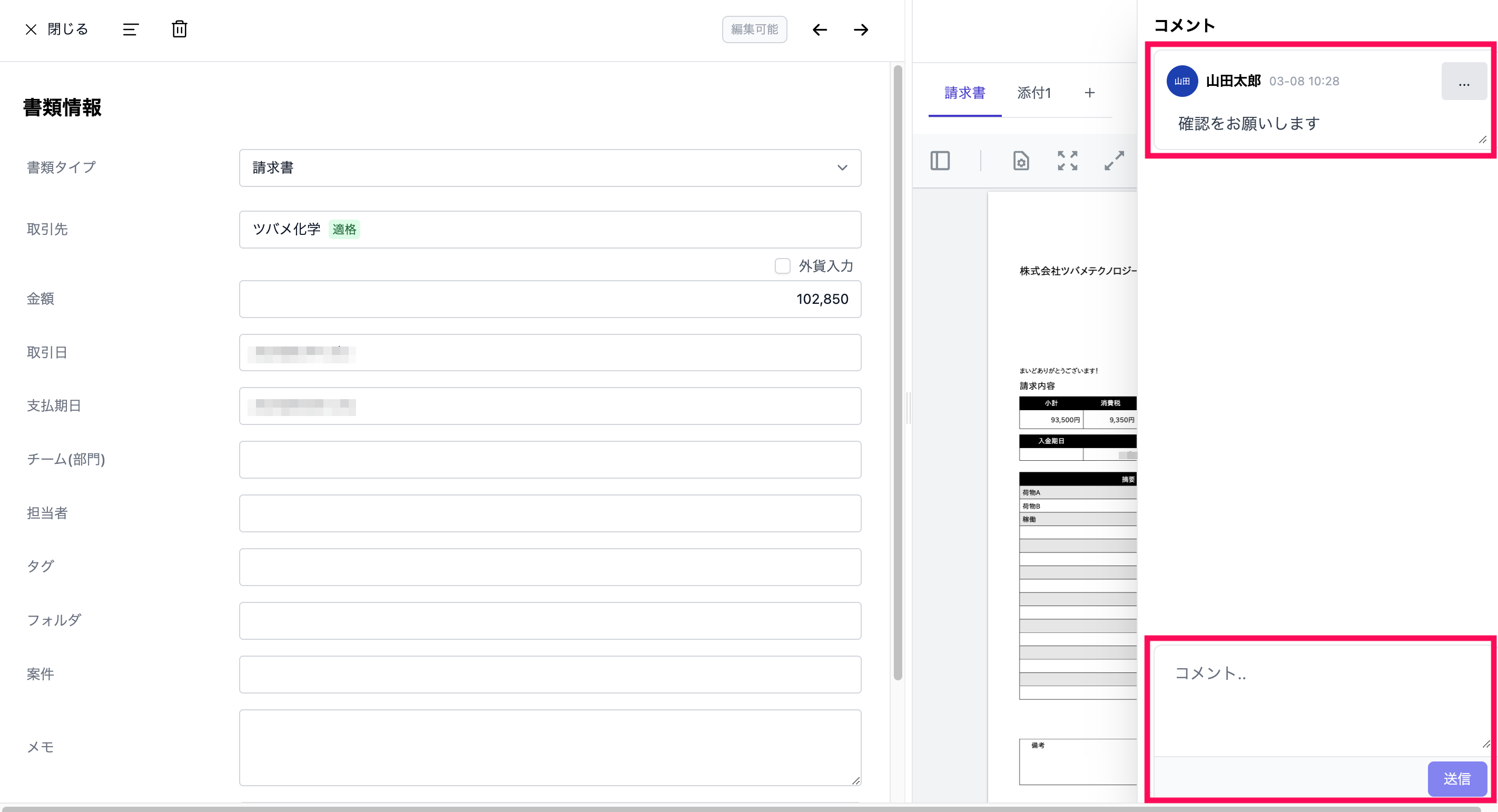Open the 書類タイプ dropdown
Image resolution: width=1498 pixels, height=812 pixels.
point(549,168)
